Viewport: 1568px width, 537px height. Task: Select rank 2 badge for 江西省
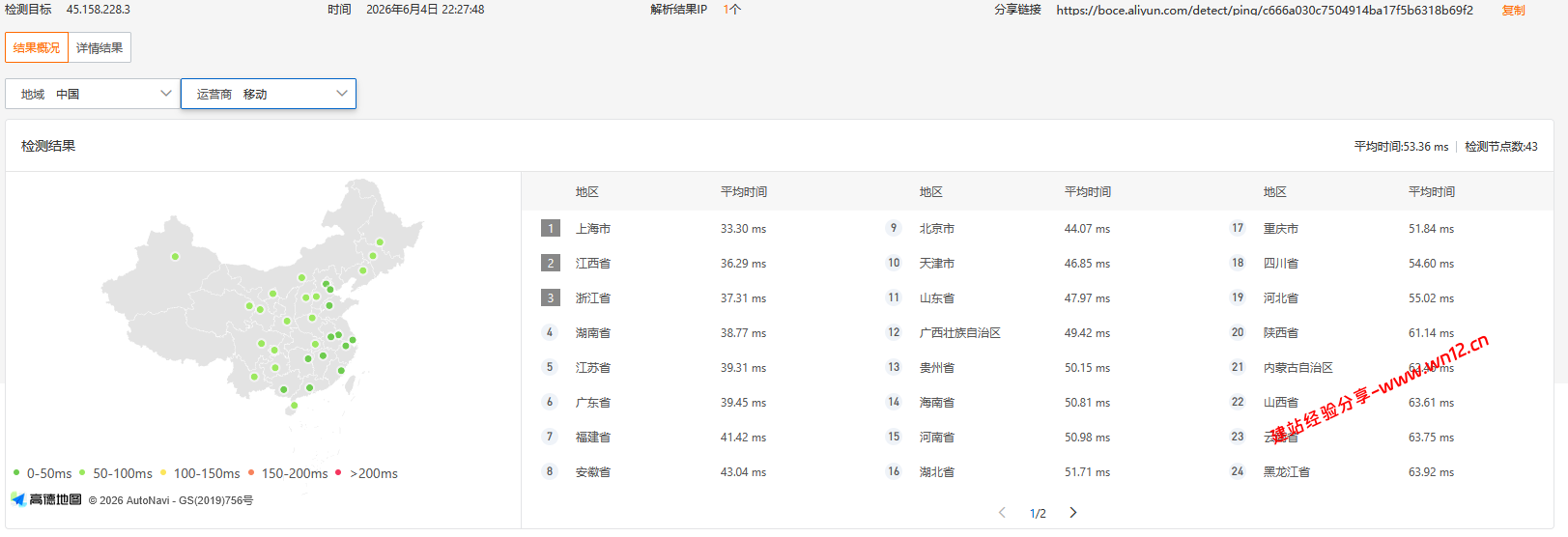[x=551, y=264]
